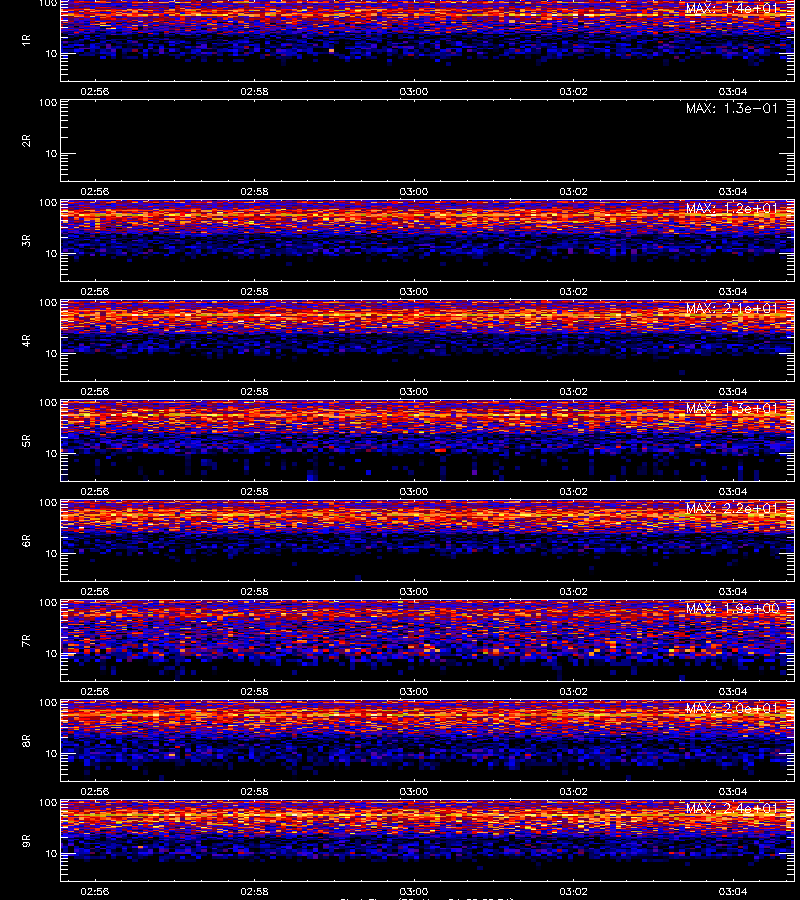Click the 100 y-axis label of panel 7R
Image resolution: width=800 pixels, height=900 pixels.
click(x=48, y=603)
